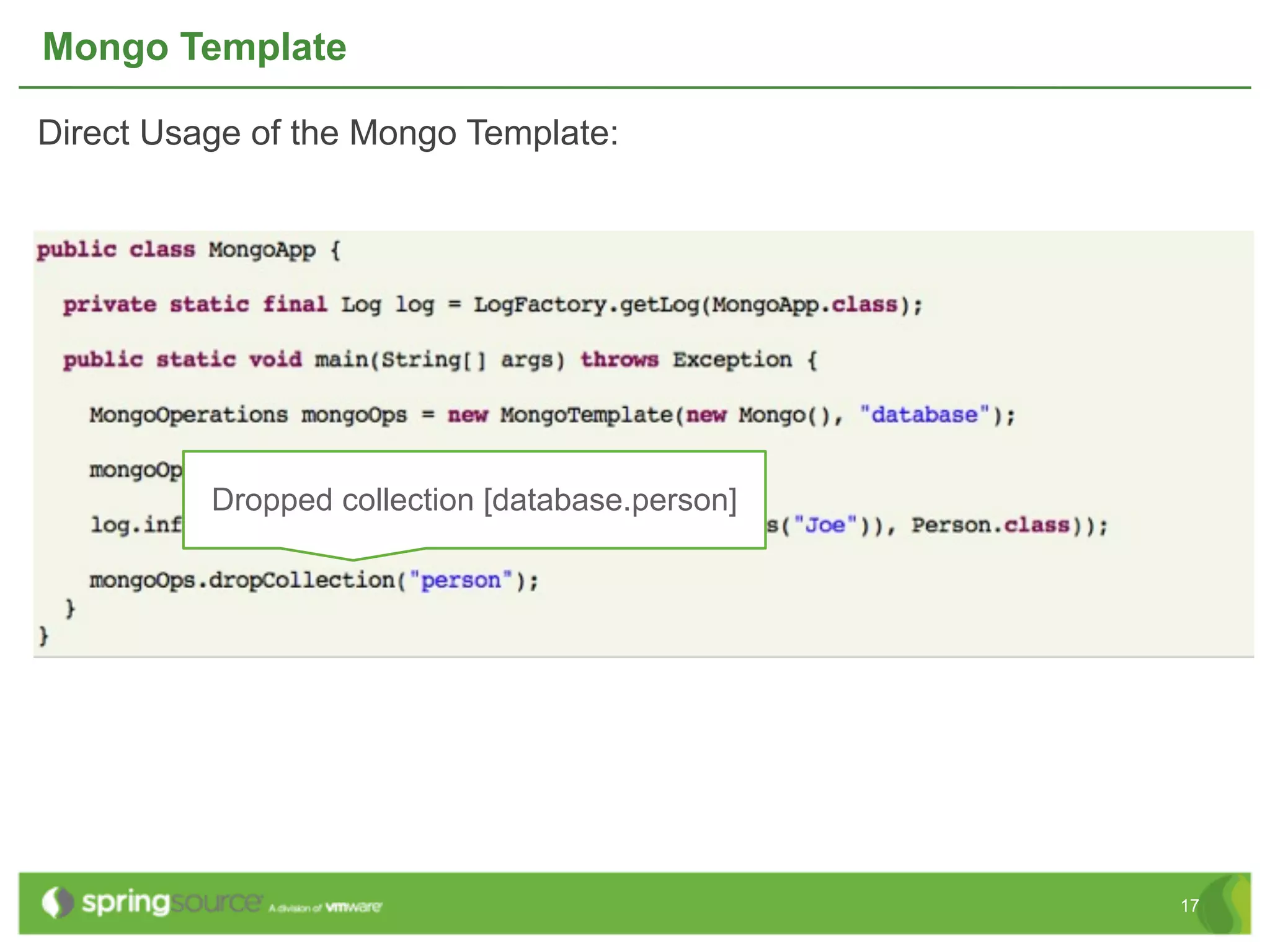
Task: Click the 'LogFactory.getLog(MongoApp.class);' code text
Action: (x=698, y=305)
